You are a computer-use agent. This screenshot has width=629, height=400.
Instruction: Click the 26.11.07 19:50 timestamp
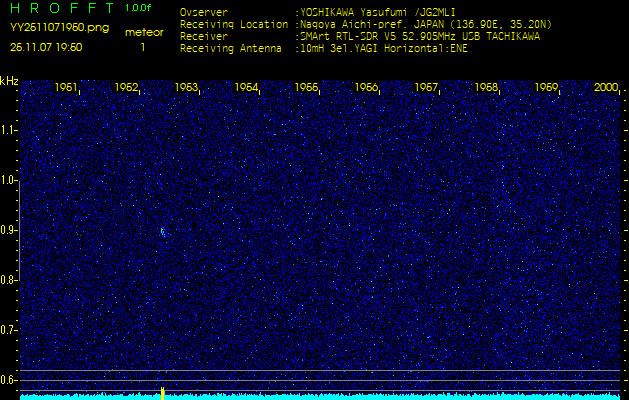[46, 47]
